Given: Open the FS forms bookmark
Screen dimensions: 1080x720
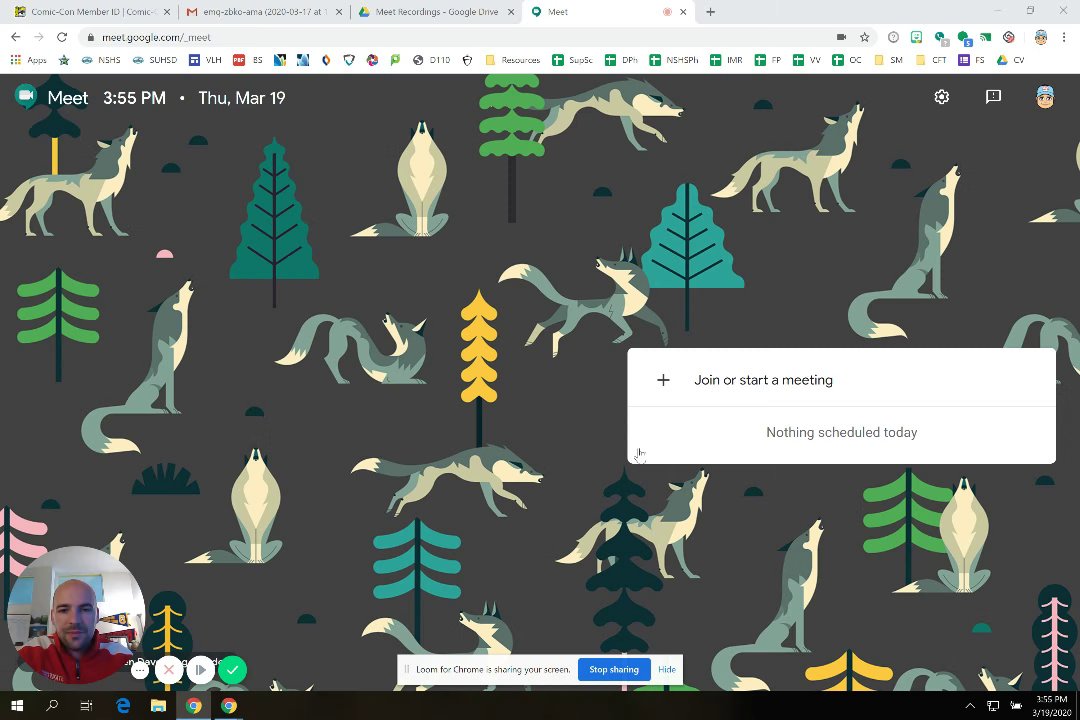Looking at the screenshot, I should [x=972, y=60].
